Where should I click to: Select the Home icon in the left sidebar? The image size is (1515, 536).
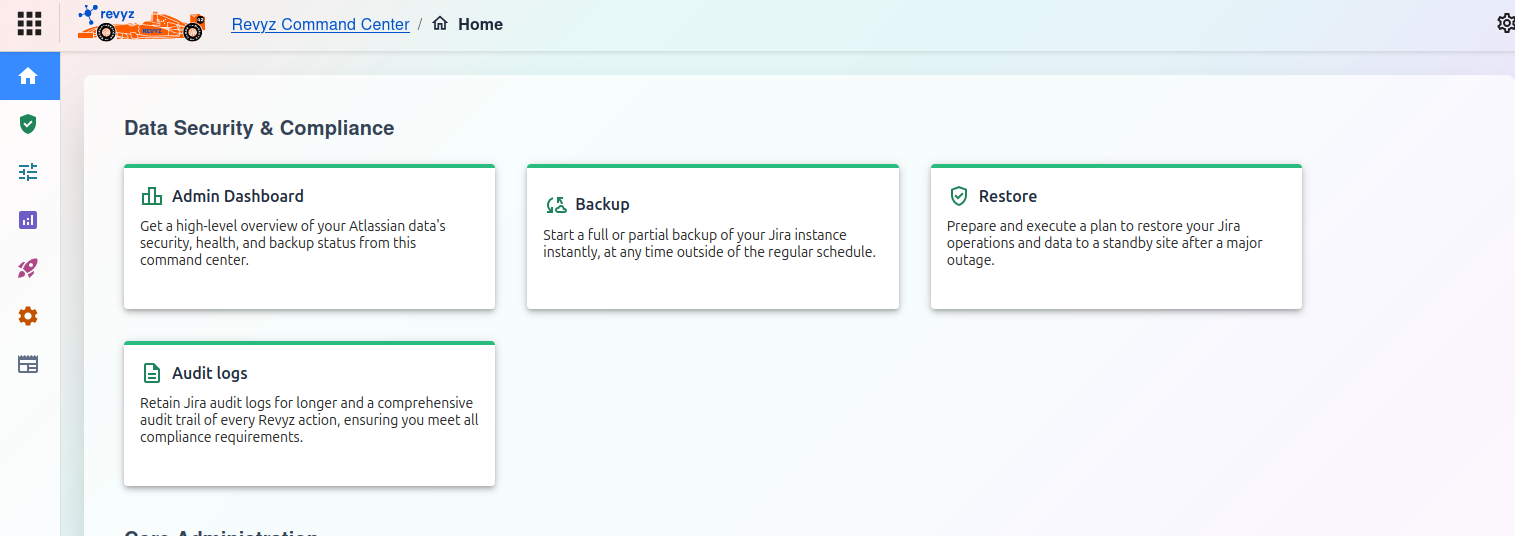pyautogui.click(x=28, y=76)
